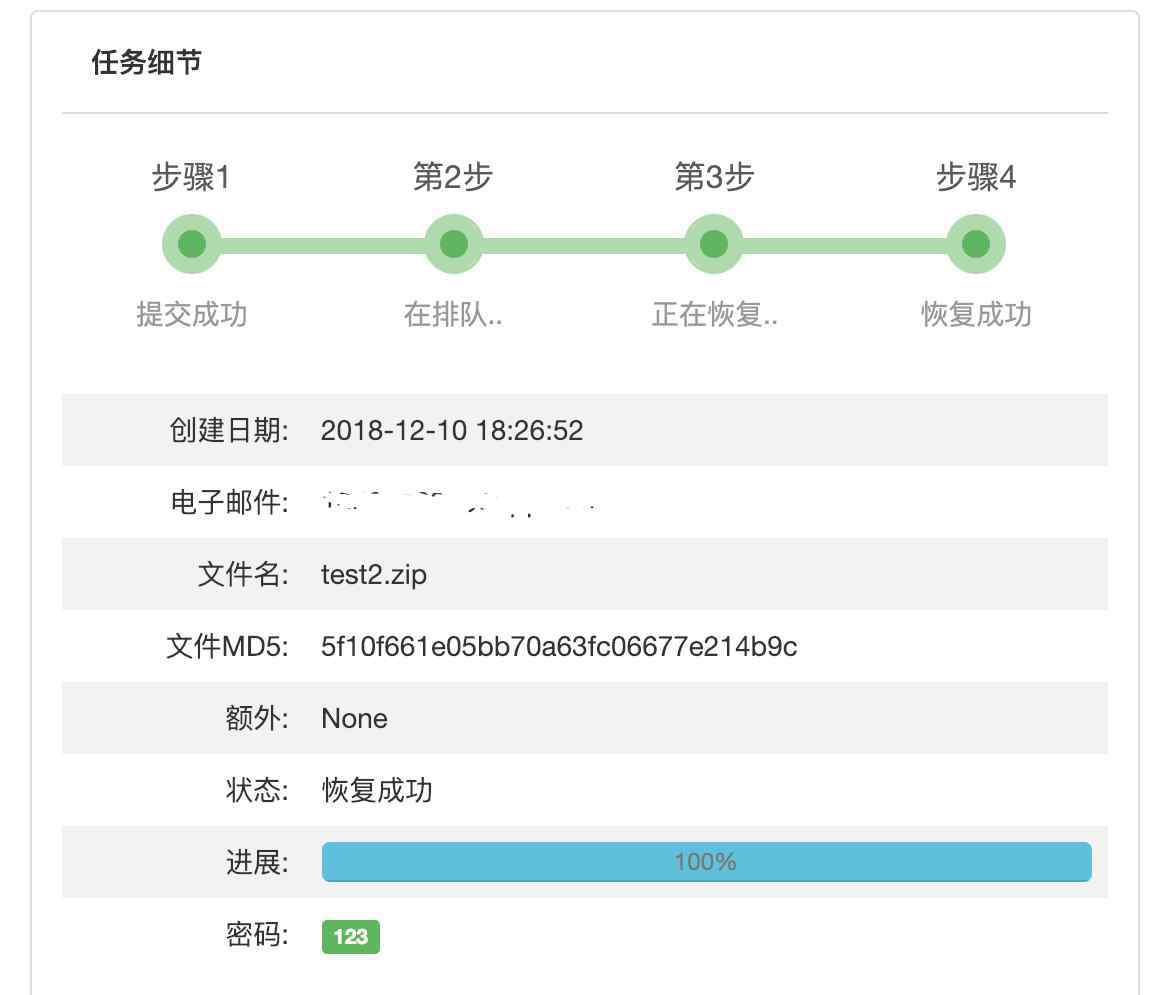
Task: Click the file MD5 hash value
Action: coord(559,647)
